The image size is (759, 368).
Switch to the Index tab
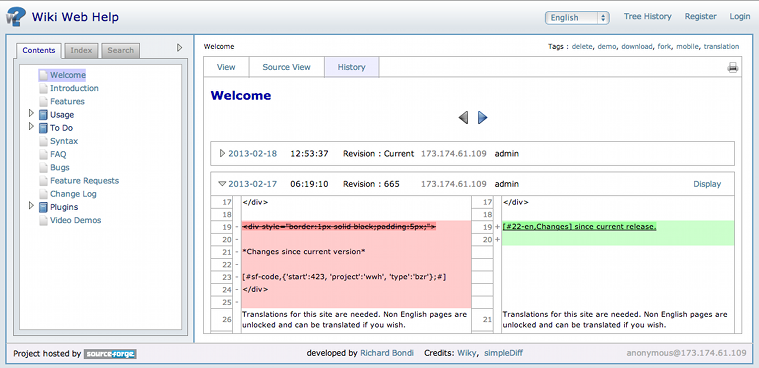click(81, 50)
